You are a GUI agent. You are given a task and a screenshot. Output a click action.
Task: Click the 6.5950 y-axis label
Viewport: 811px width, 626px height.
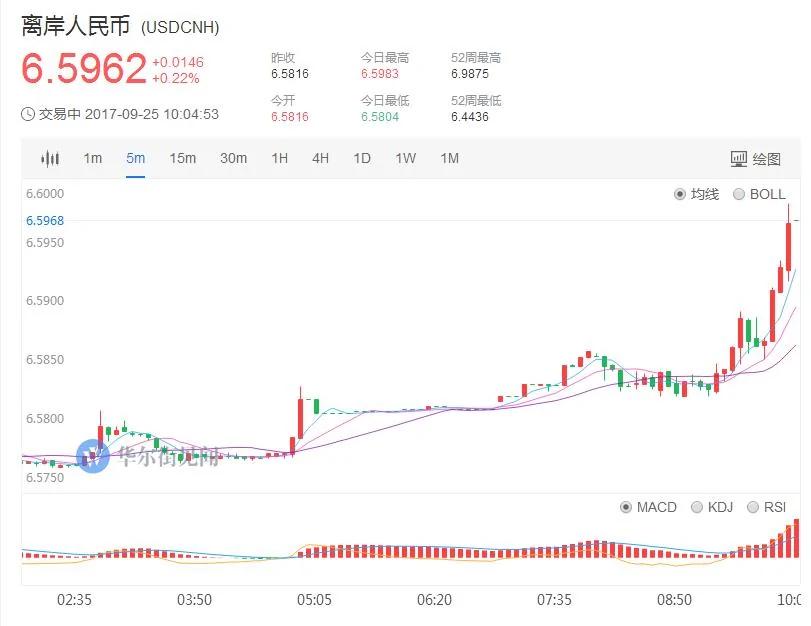point(45,243)
